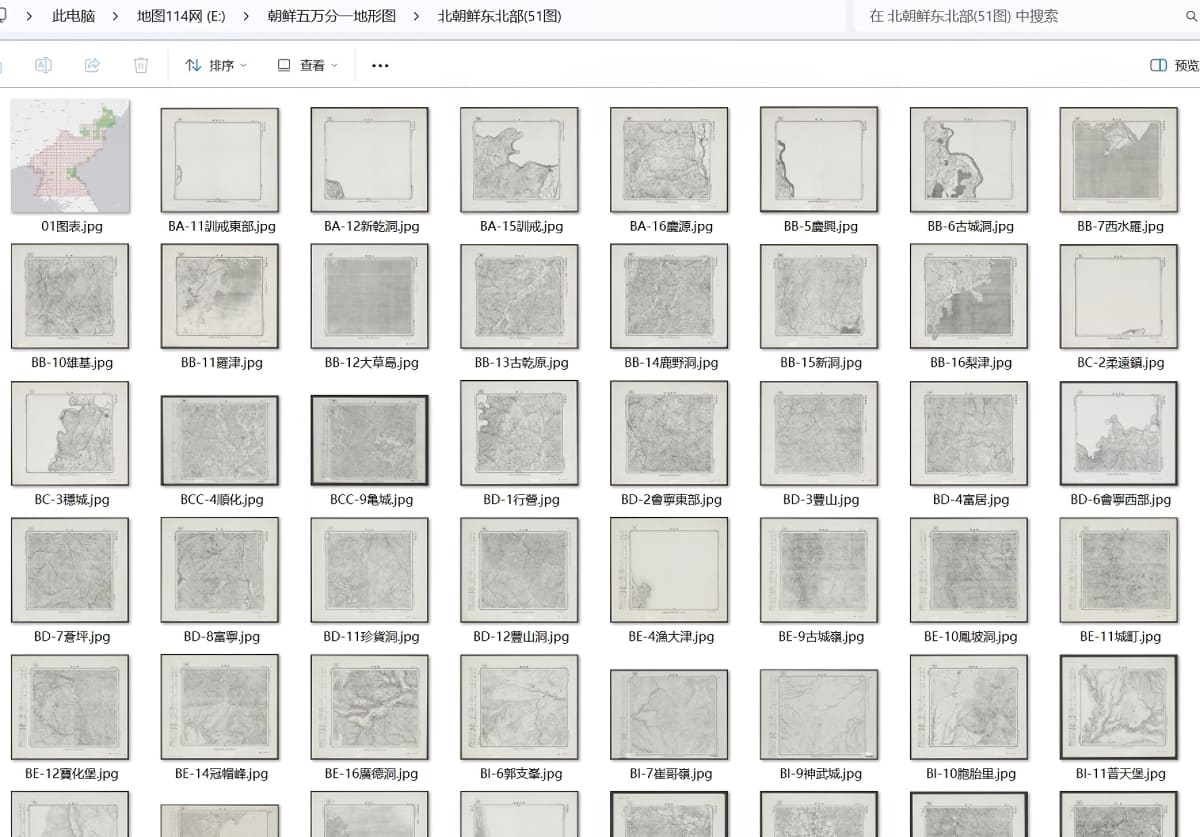Click the file name starting with BE-9
This screenshot has width=1200, height=837.
[821, 637]
